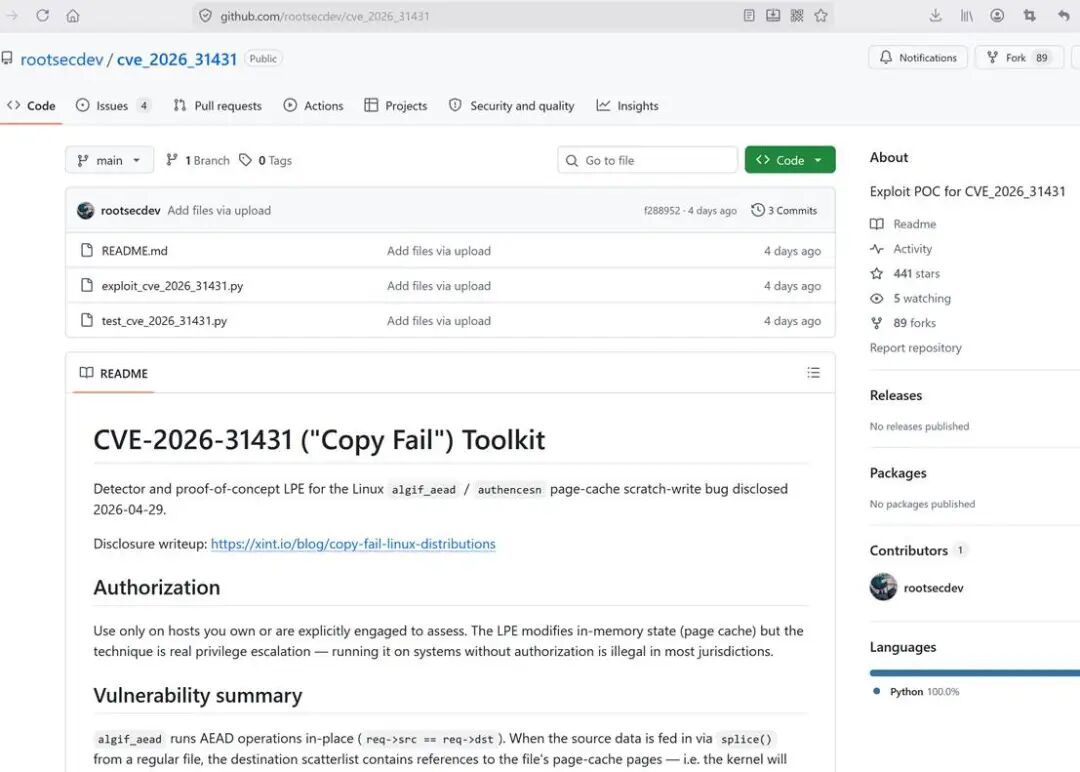Open the Projects tab
Viewport: 1080px width, 772px height.
point(396,105)
